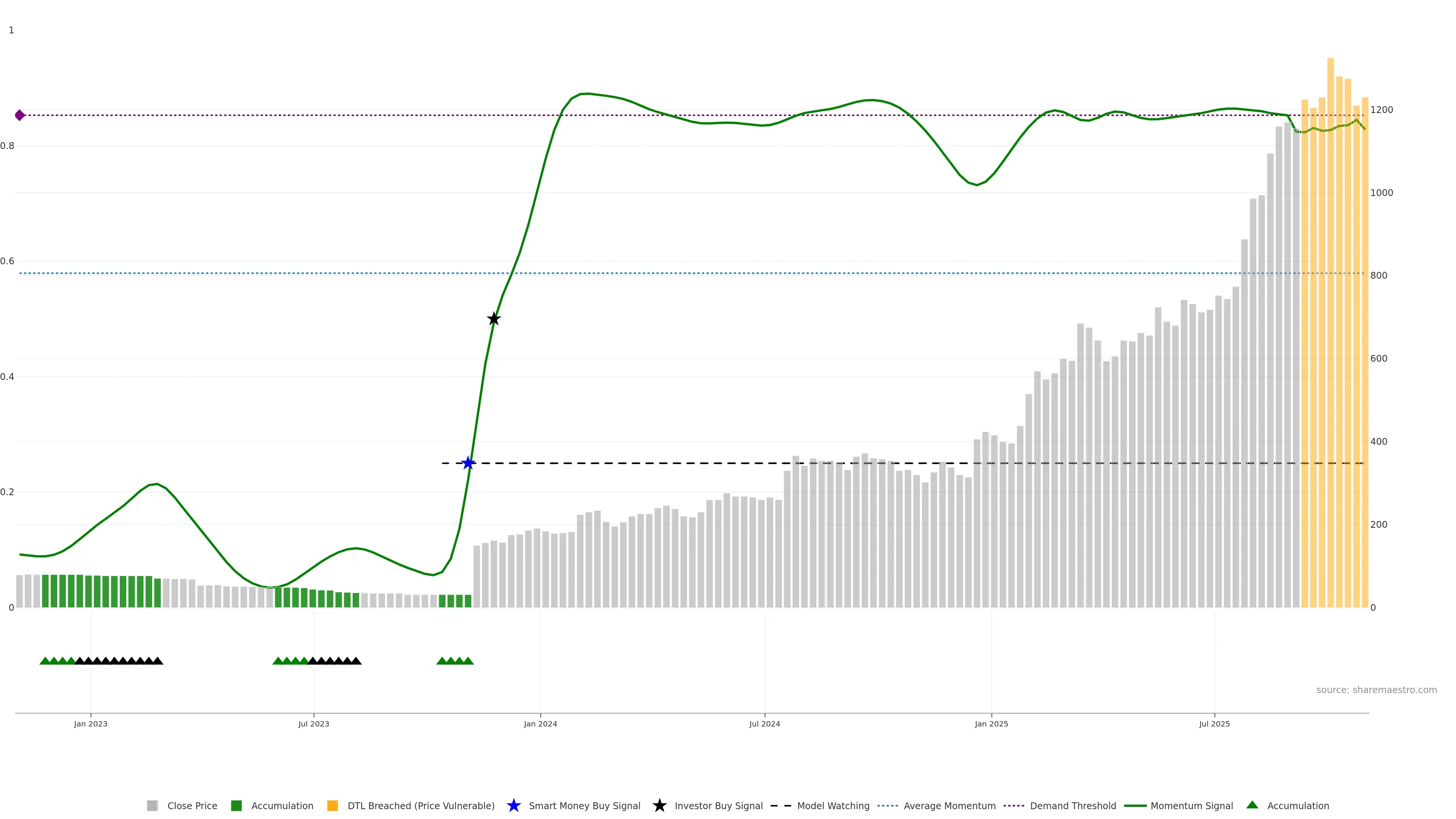Viewport: 1456px width, 819px height.
Task: Click the Jan 2024 axis label
Action: (540, 723)
